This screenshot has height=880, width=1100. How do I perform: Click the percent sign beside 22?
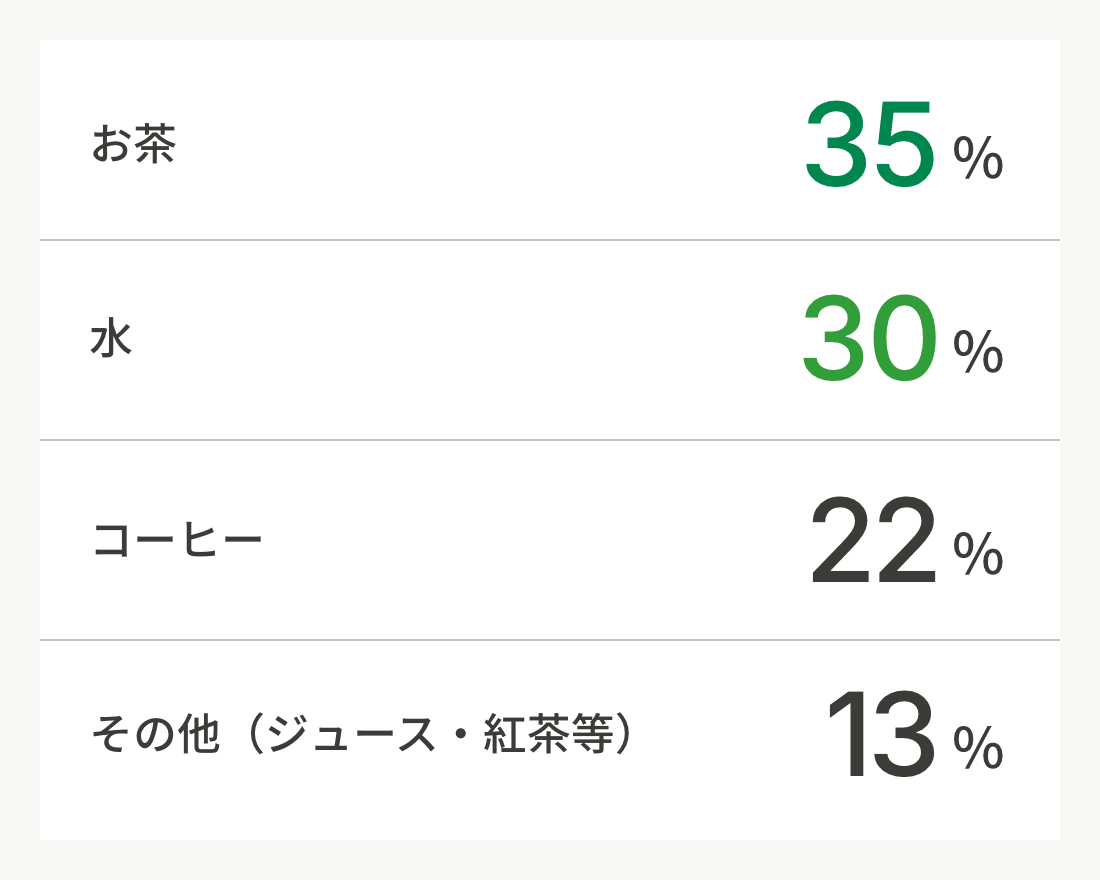978,554
